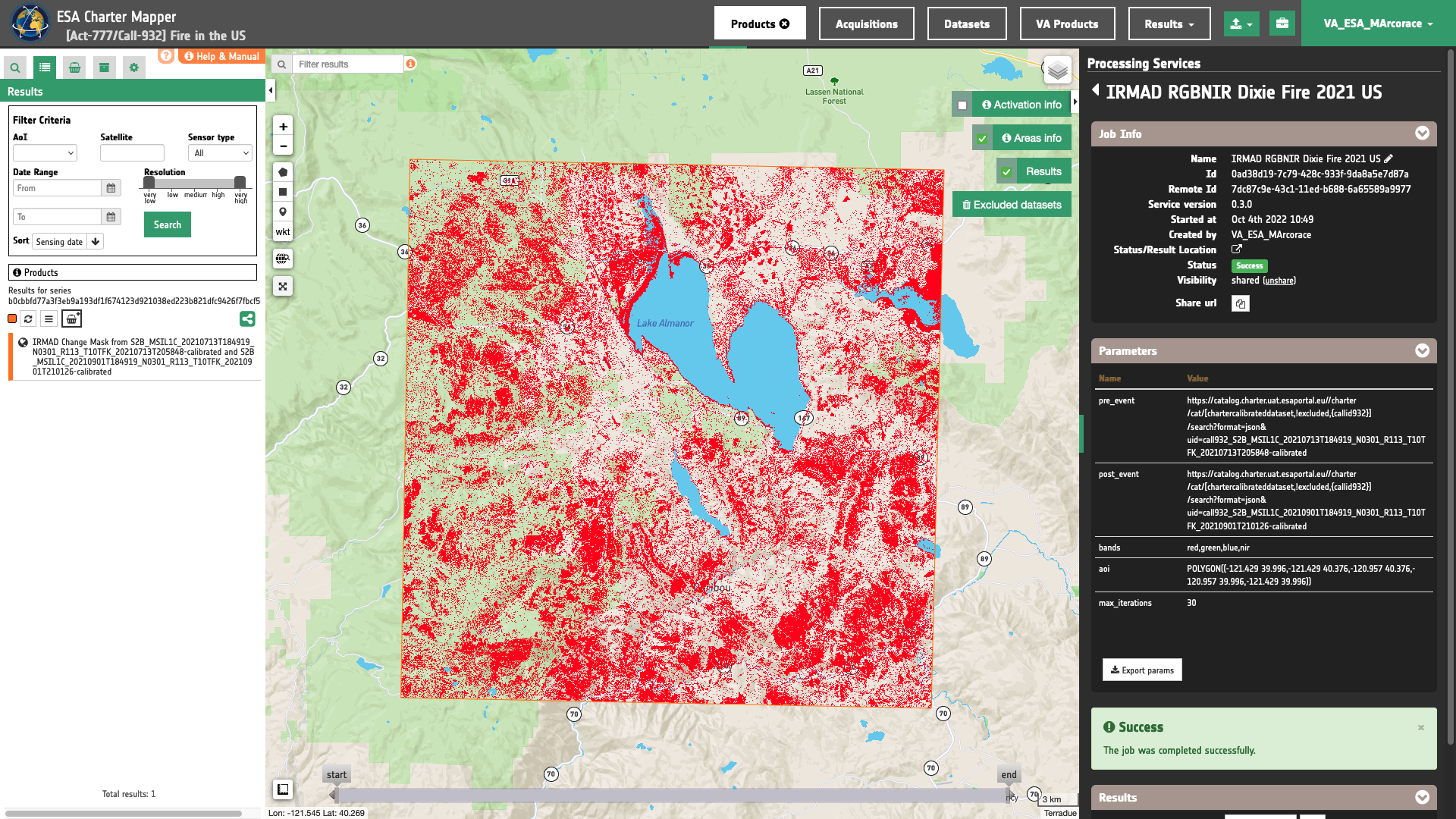Open the Sensing date sort dropdown
This screenshot has height=819, width=1456.
(x=59, y=242)
